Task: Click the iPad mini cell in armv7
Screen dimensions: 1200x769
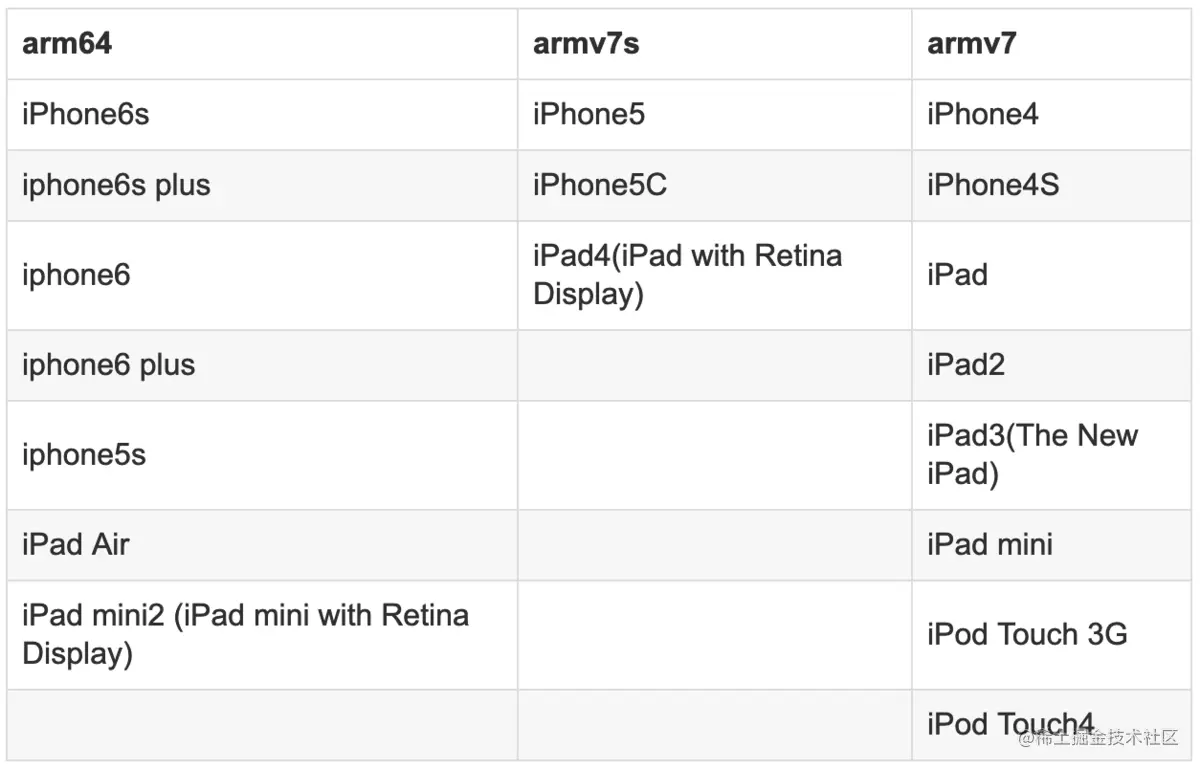Action: [x=990, y=545]
